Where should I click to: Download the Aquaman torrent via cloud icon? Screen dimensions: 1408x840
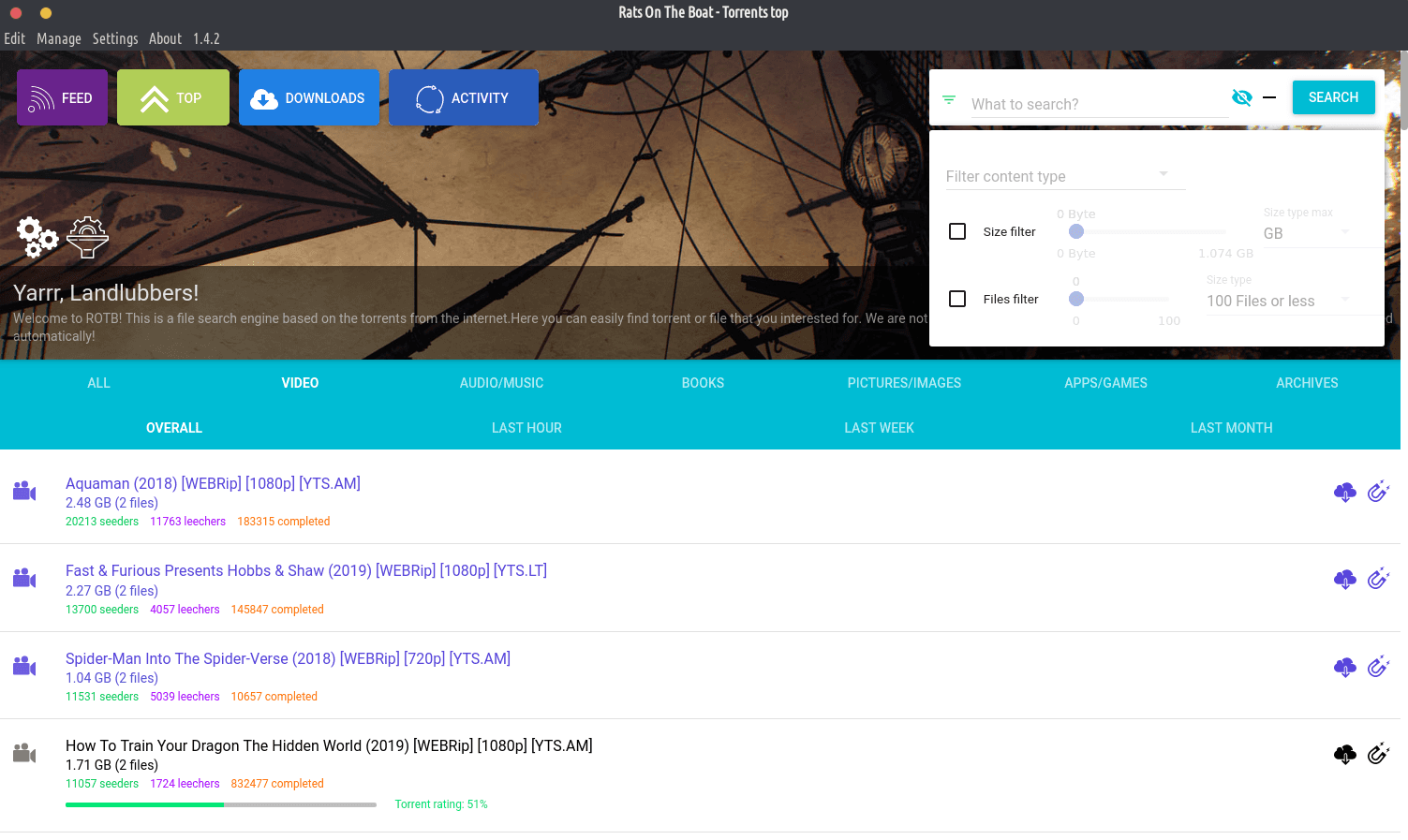pyautogui.click(x=1344, y=492)
